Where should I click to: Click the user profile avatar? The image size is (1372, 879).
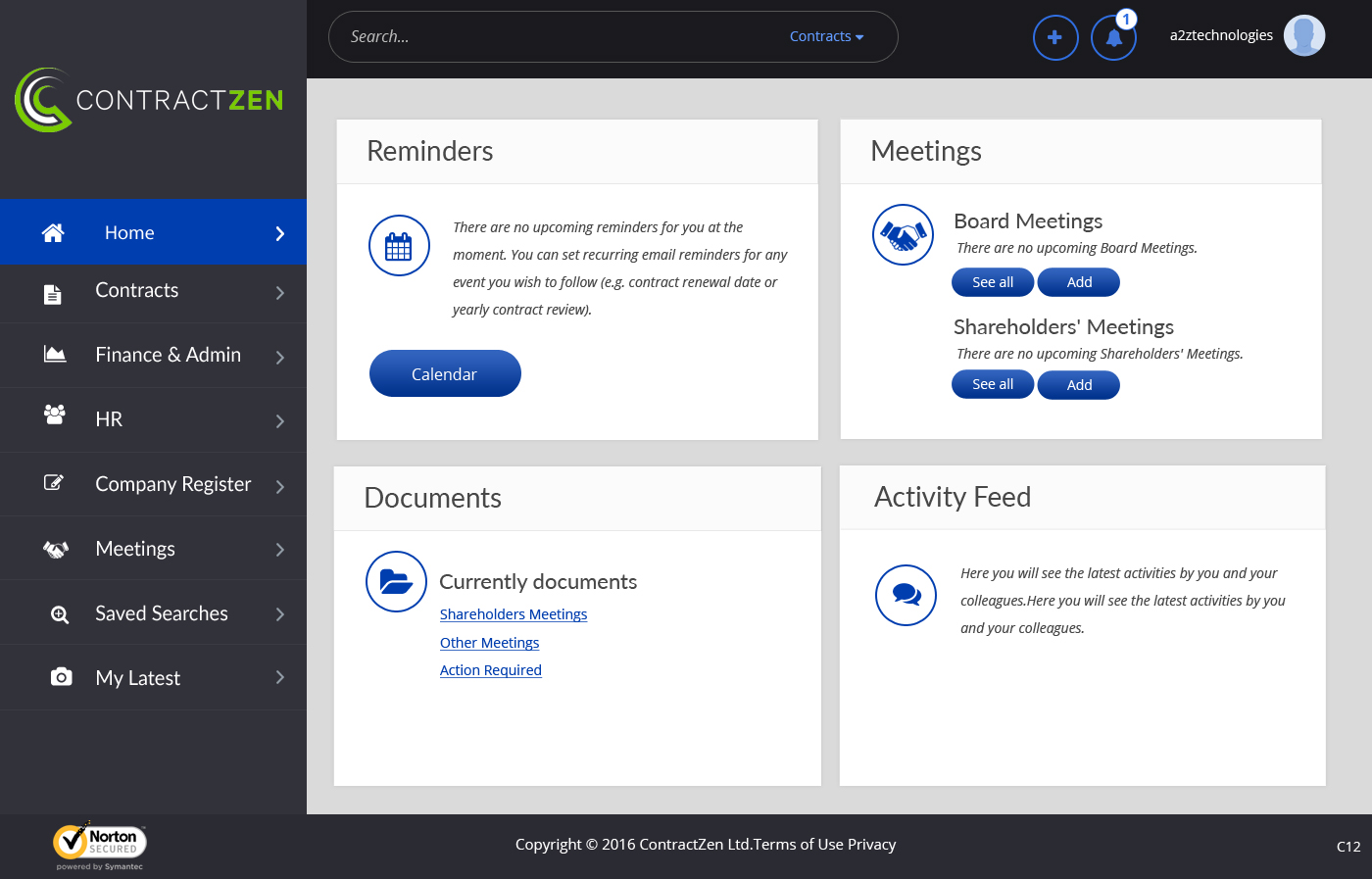coord(1303,36)
